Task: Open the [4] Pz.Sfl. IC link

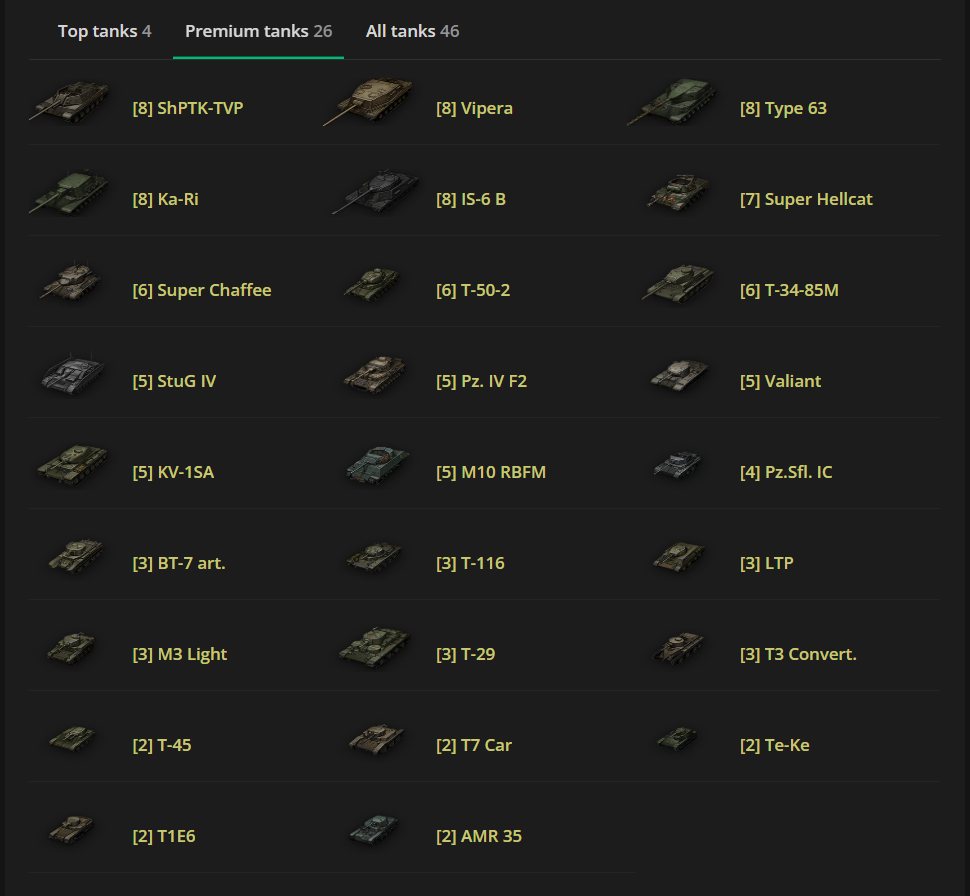Action: pos(785,472)
